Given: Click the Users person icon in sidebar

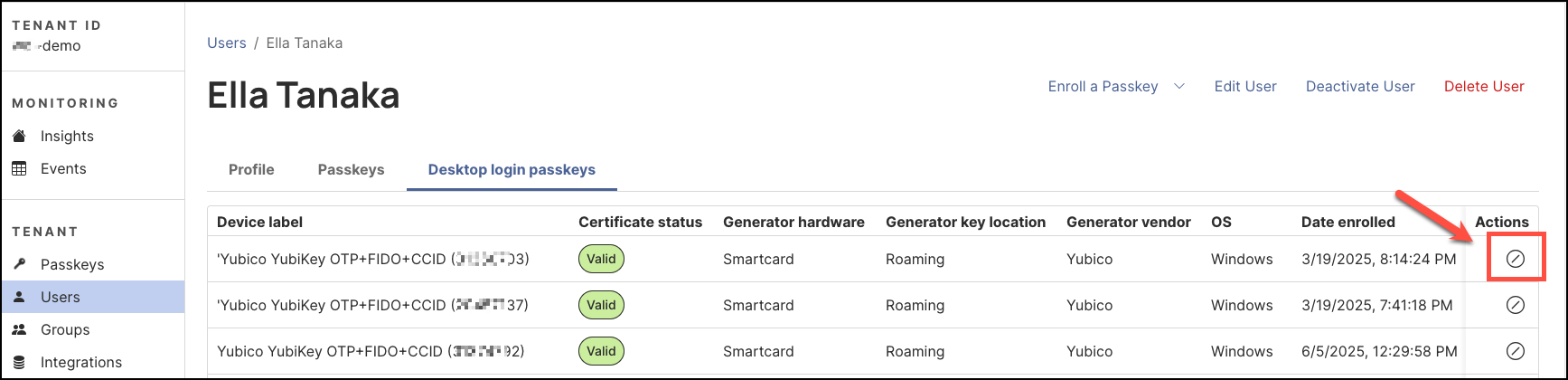Looking at the screenshot, I should 19,297.
